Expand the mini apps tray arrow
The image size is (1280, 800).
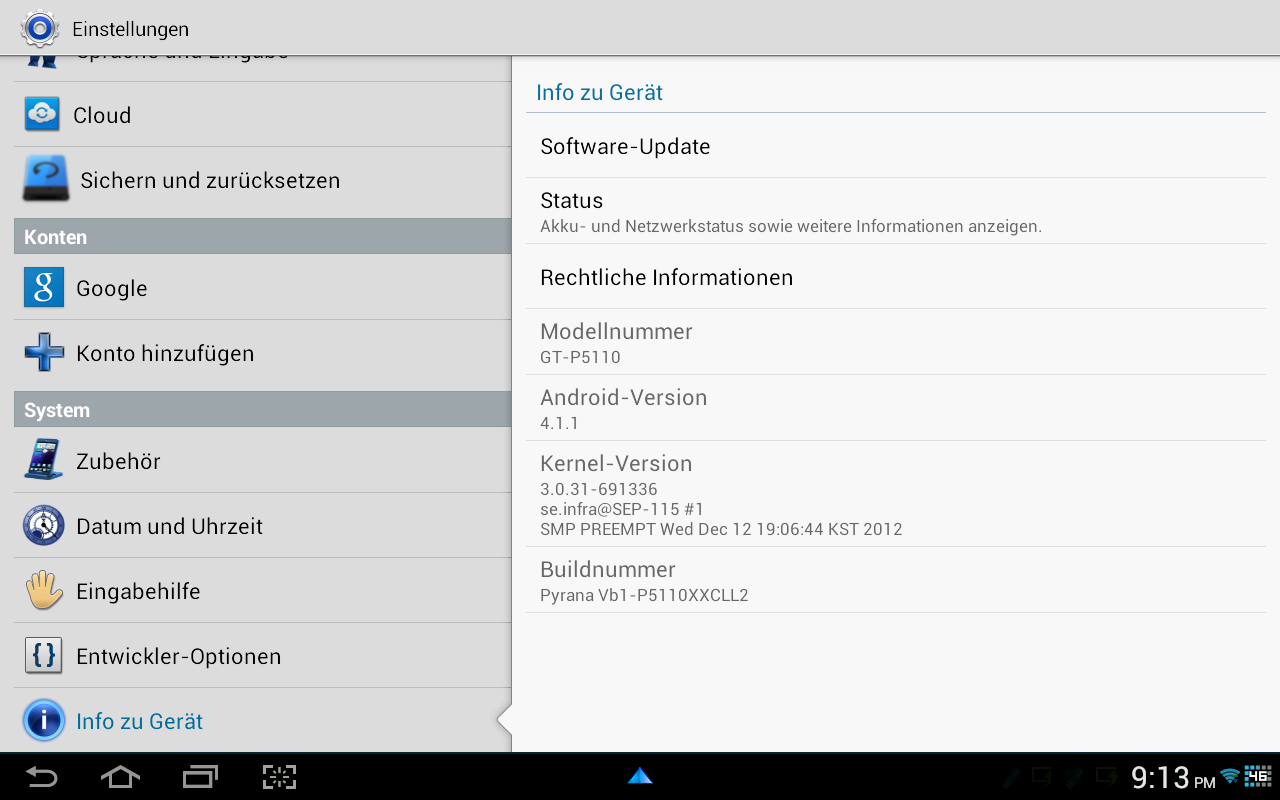pos(640,776)
